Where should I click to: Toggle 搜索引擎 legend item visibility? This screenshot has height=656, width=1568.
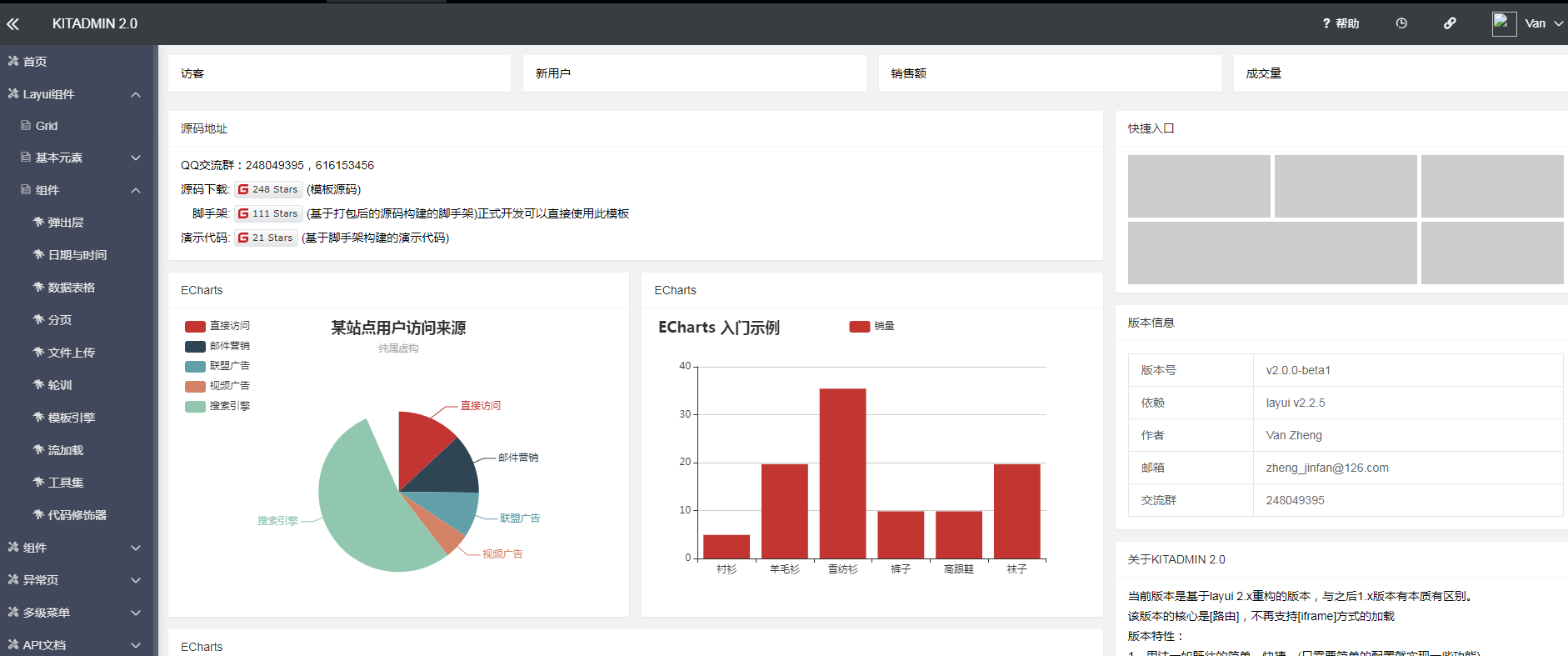point(217,406)
